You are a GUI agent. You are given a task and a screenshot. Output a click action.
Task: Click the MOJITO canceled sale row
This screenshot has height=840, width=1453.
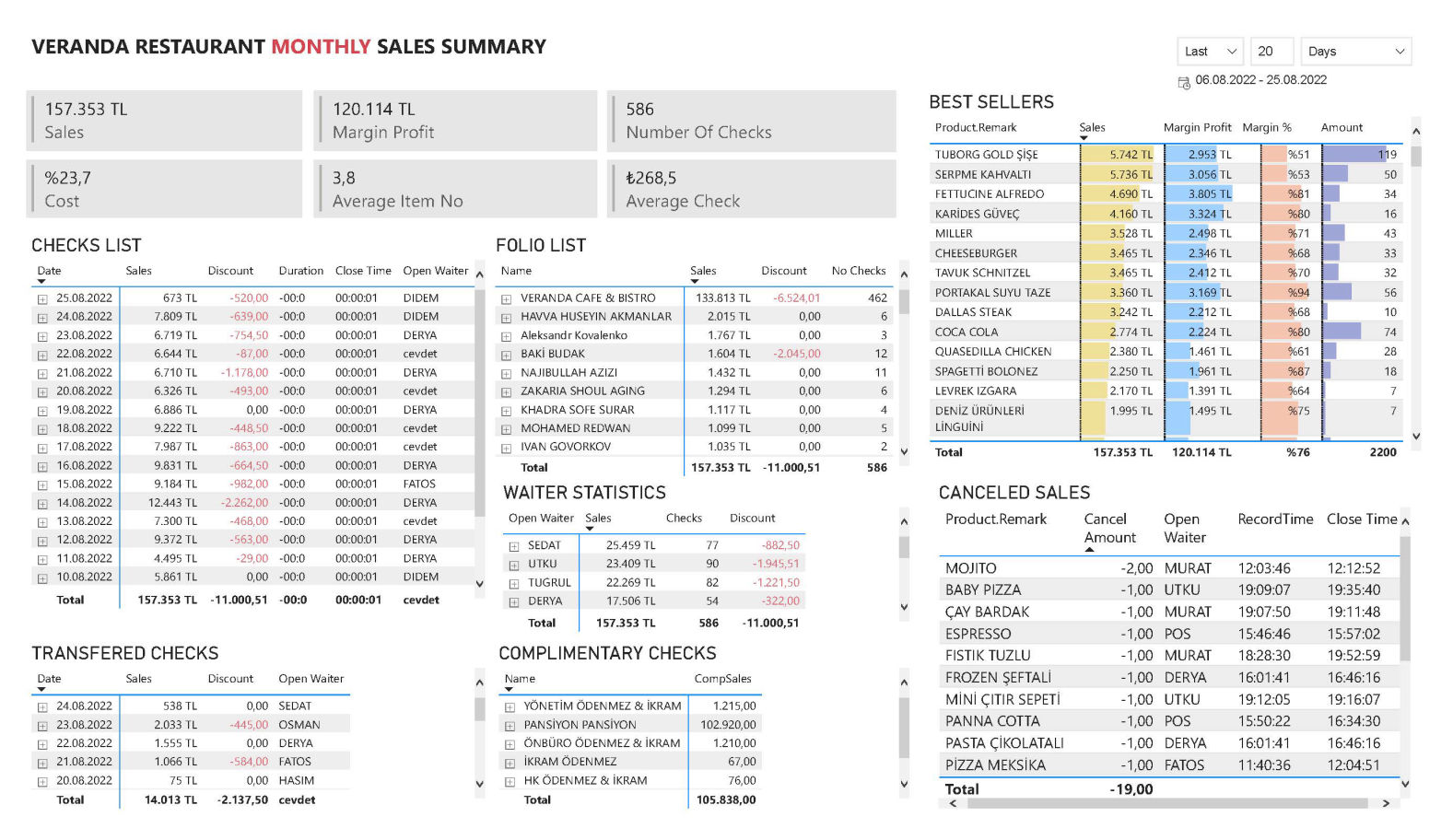pos(1170,568)
